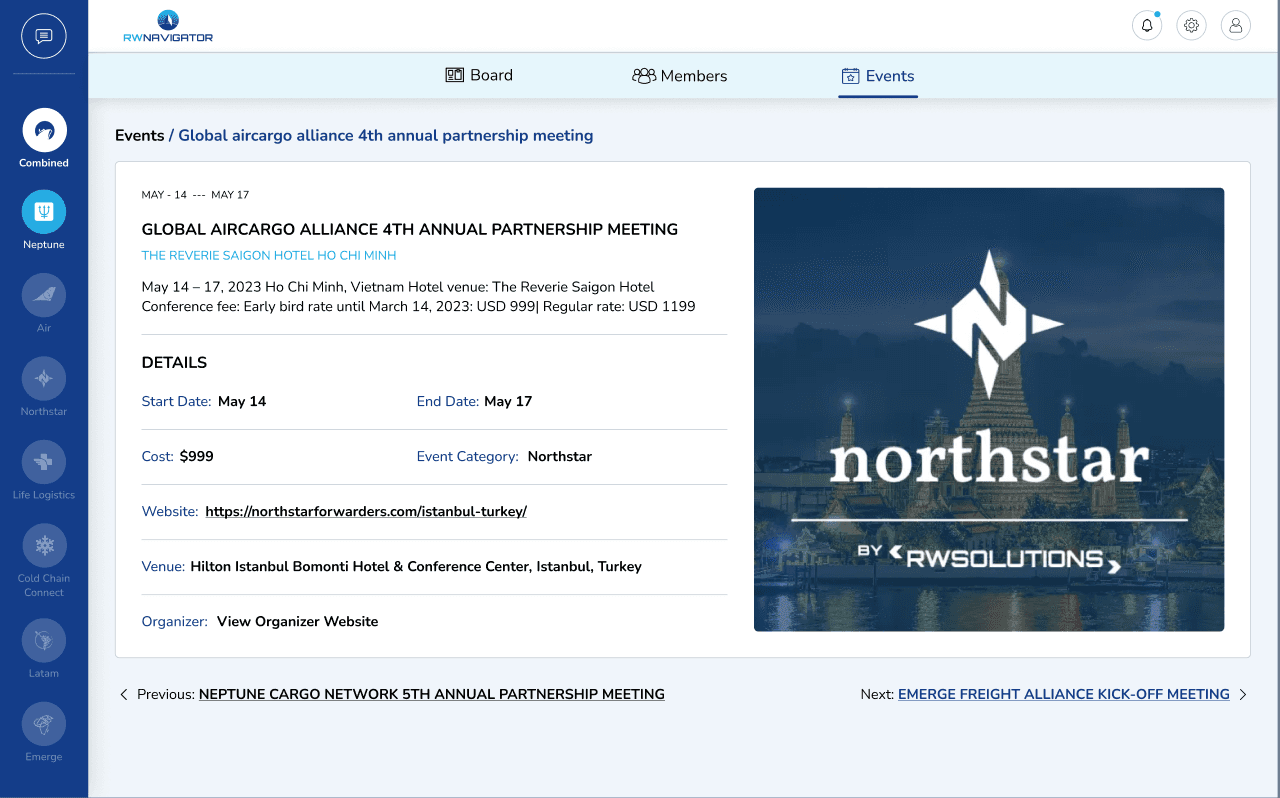1280x798 pixels.
Task: Open the chat messages icon in the sidebar
Action: tap(44, 37)
